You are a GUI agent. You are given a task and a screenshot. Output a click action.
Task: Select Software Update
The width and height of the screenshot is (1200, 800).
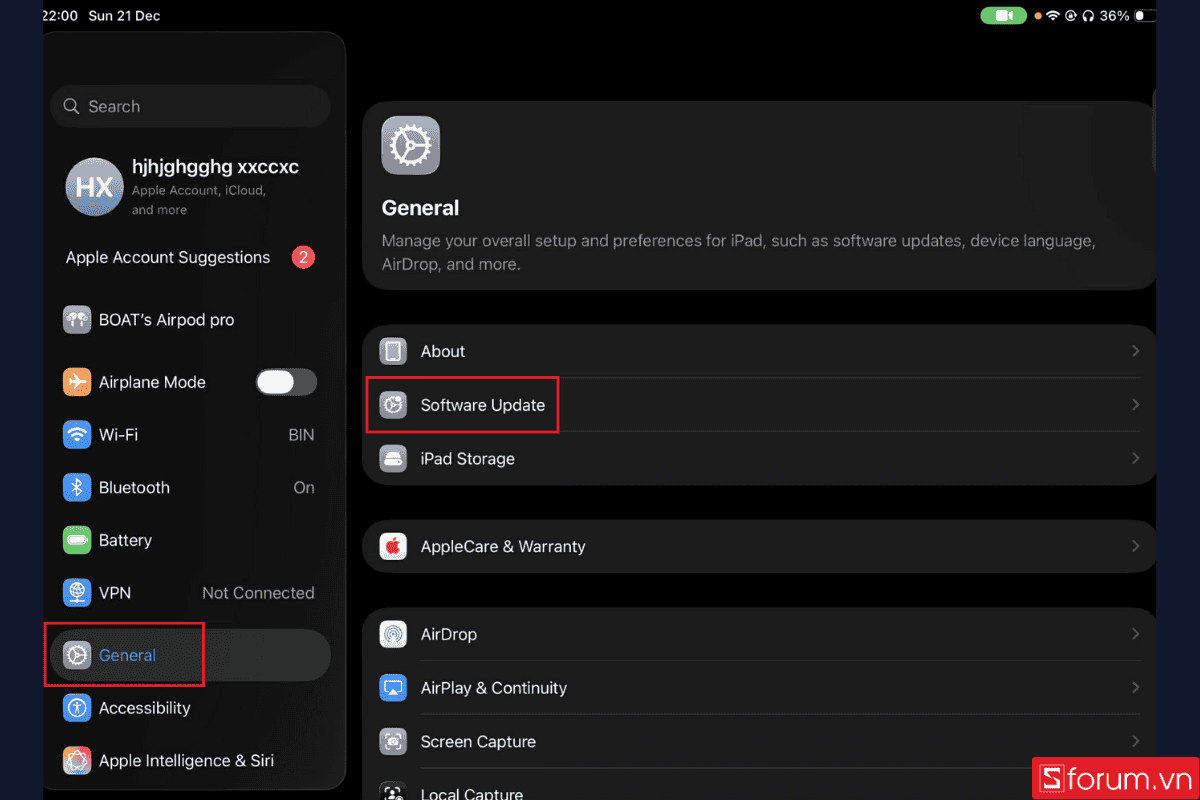(x=483, y=405)
